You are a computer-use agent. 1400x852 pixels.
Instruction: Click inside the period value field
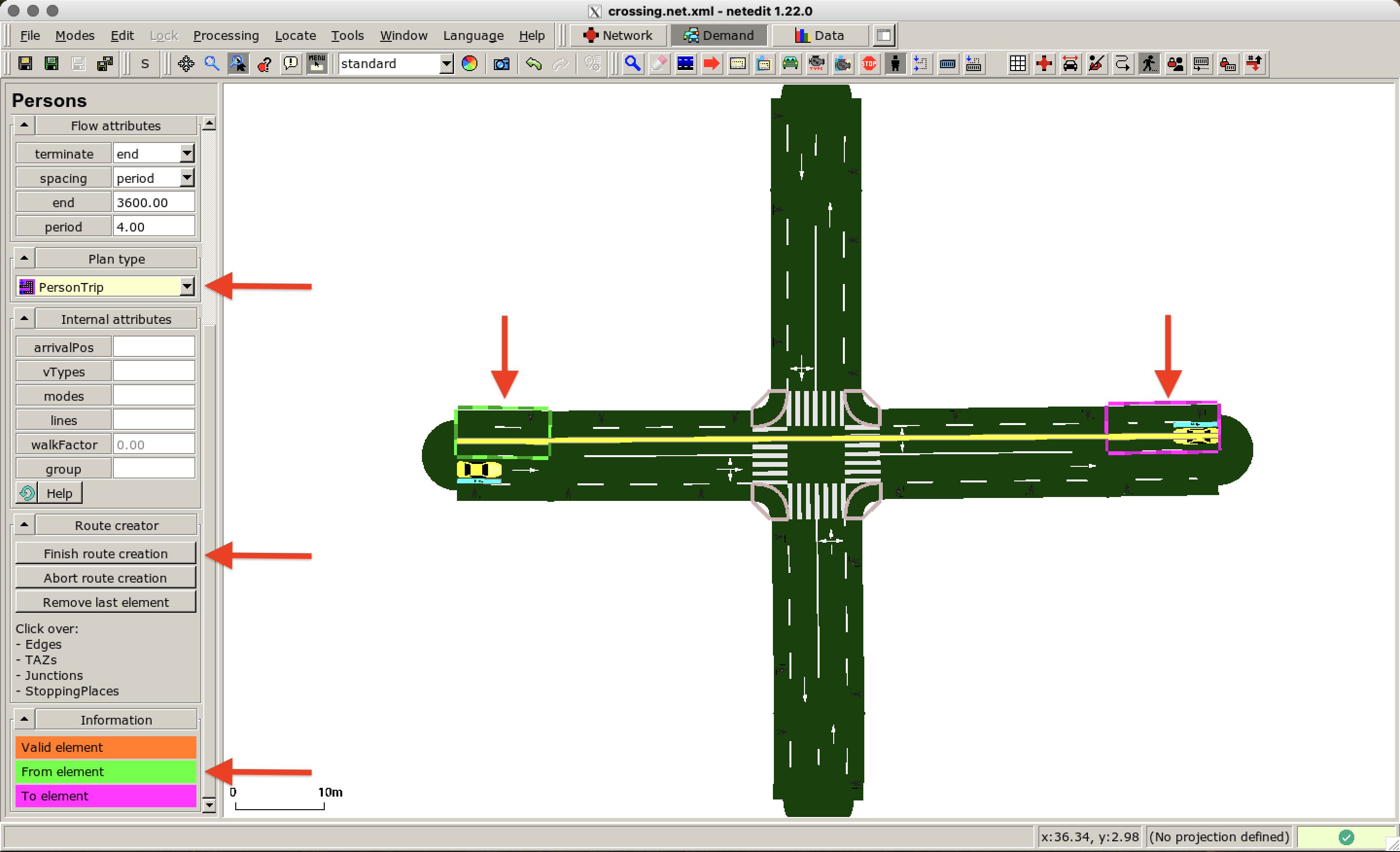[x=154, y=226]
